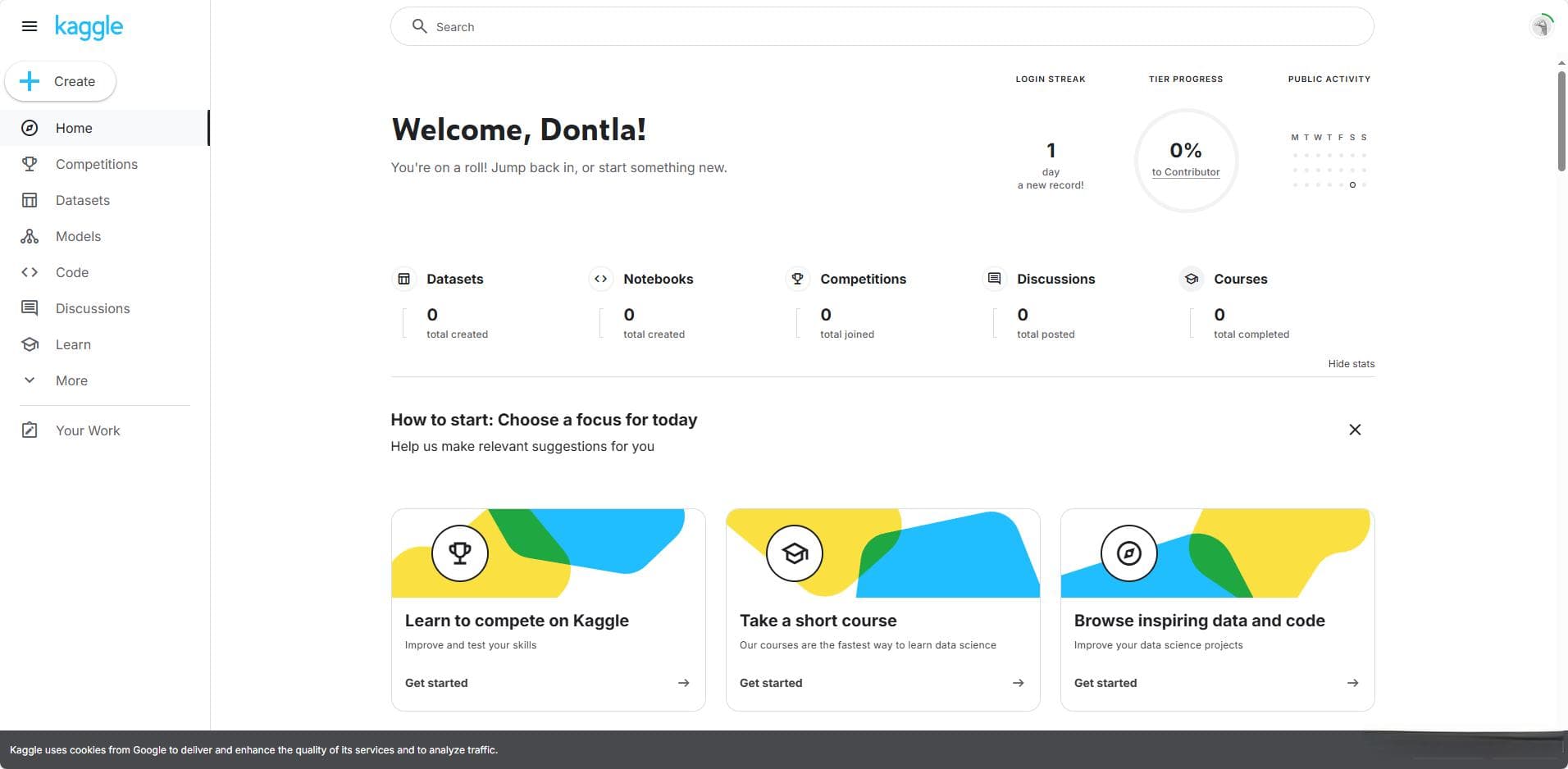Get started on Browse inspiring data

[x=1105, y=683]
